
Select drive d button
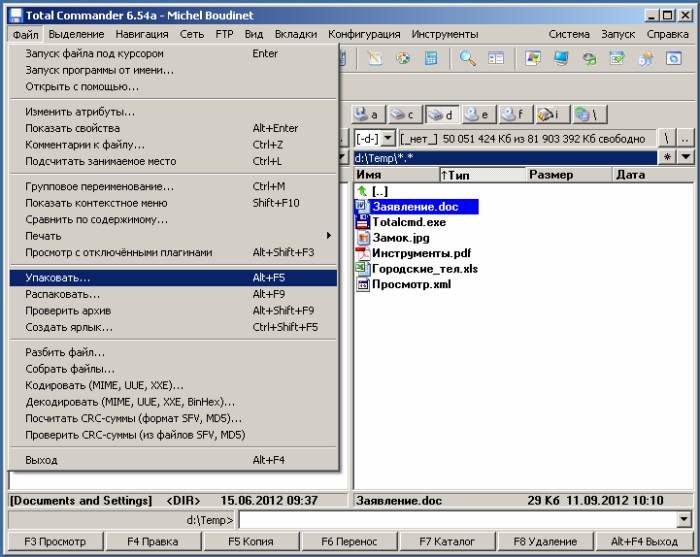[442, 115]
